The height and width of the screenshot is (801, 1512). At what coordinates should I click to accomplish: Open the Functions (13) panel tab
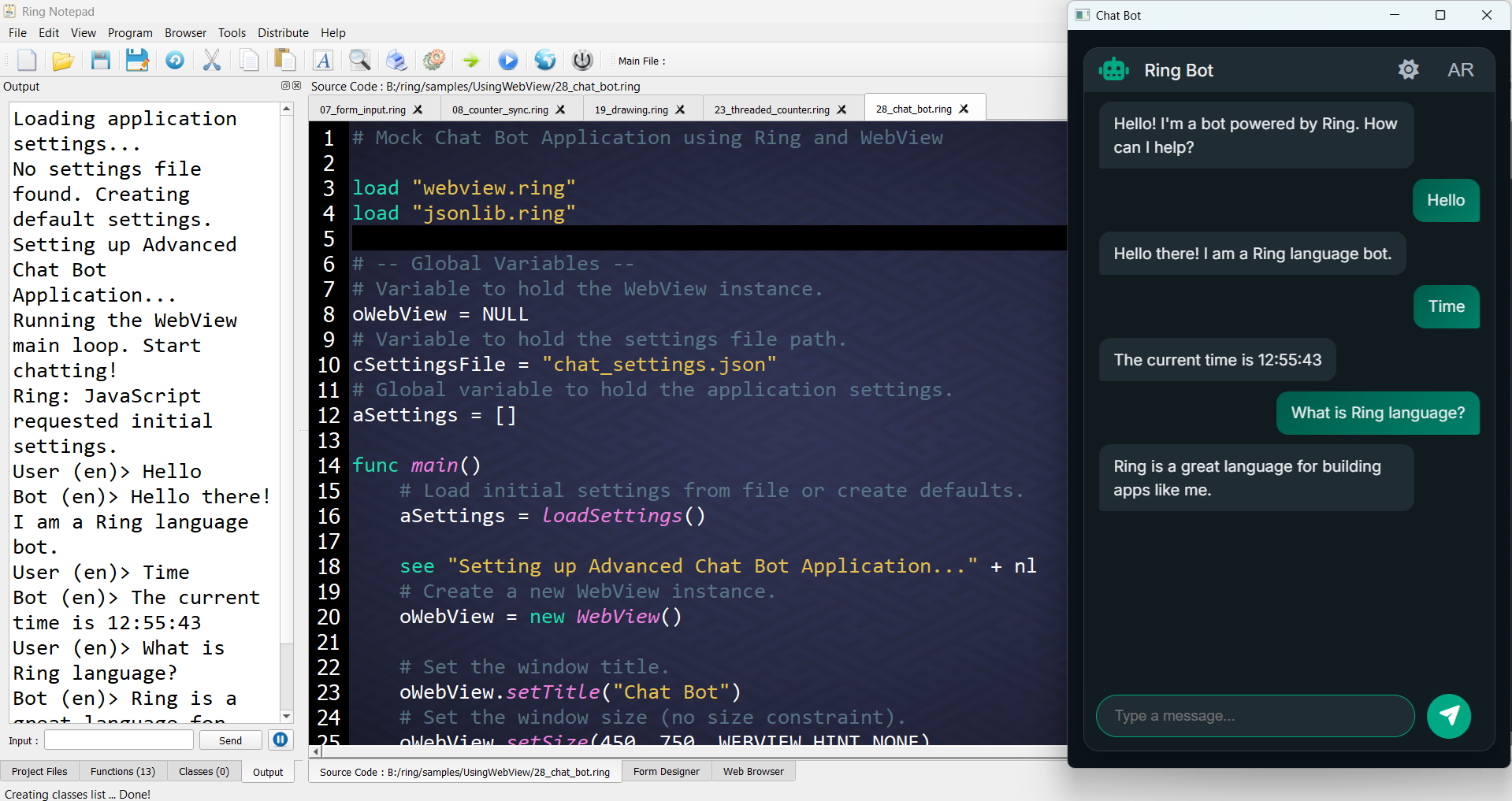pos(121,771)
